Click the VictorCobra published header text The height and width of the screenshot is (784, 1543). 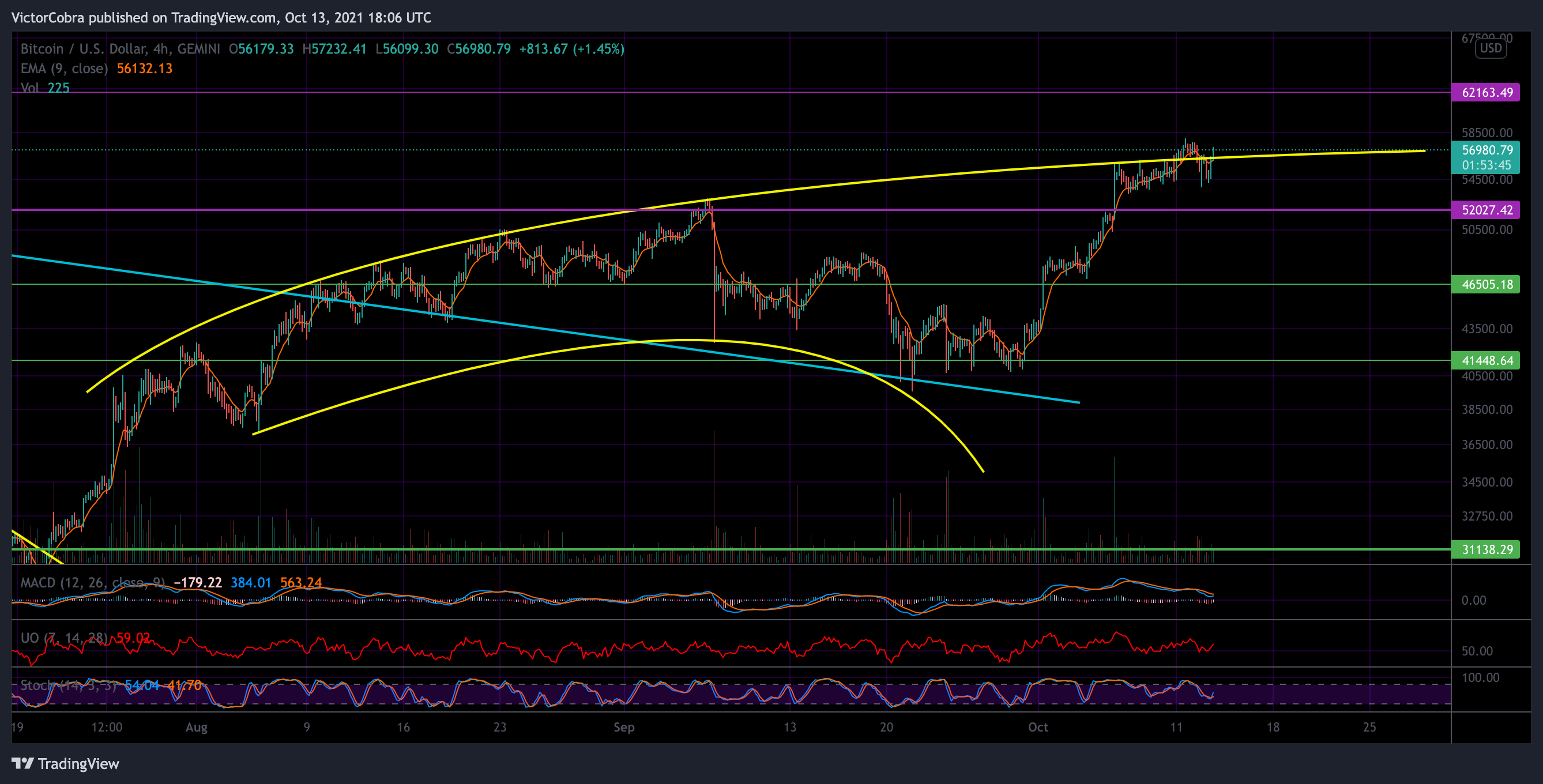tap(221, 17)
